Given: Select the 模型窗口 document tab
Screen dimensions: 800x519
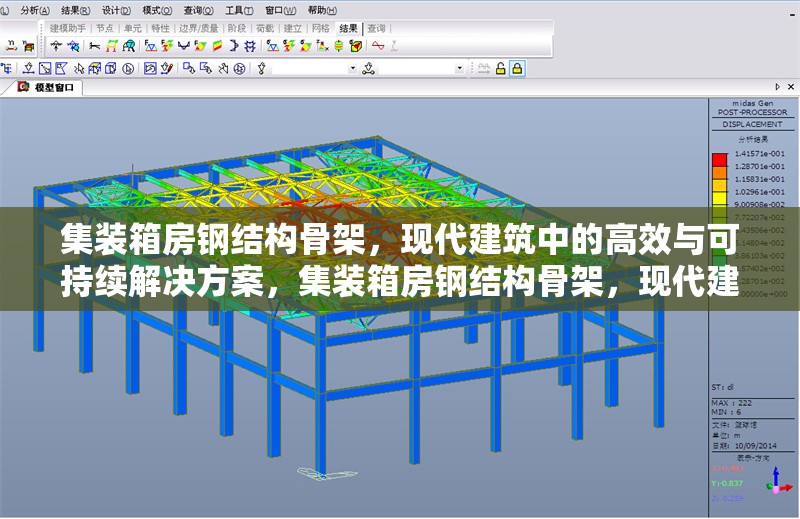Looking at the screenshot, I should pyautogui.click(x=52, y=88).
